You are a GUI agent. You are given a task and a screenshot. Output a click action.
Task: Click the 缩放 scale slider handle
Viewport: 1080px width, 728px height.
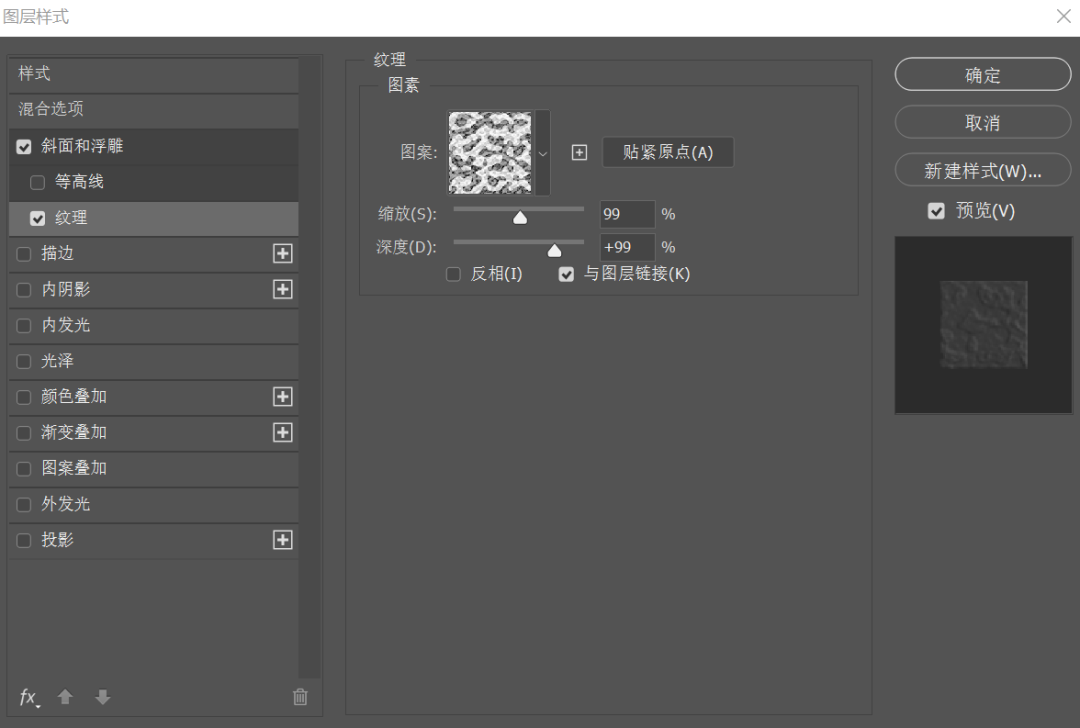coord(519,217)
